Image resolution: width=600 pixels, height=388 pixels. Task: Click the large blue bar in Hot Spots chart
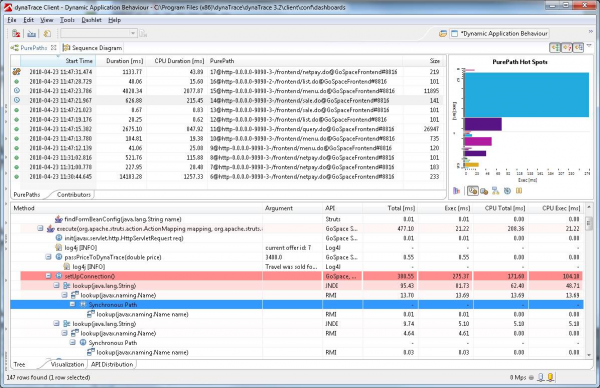pyautogui.click(x=527, y=95)
